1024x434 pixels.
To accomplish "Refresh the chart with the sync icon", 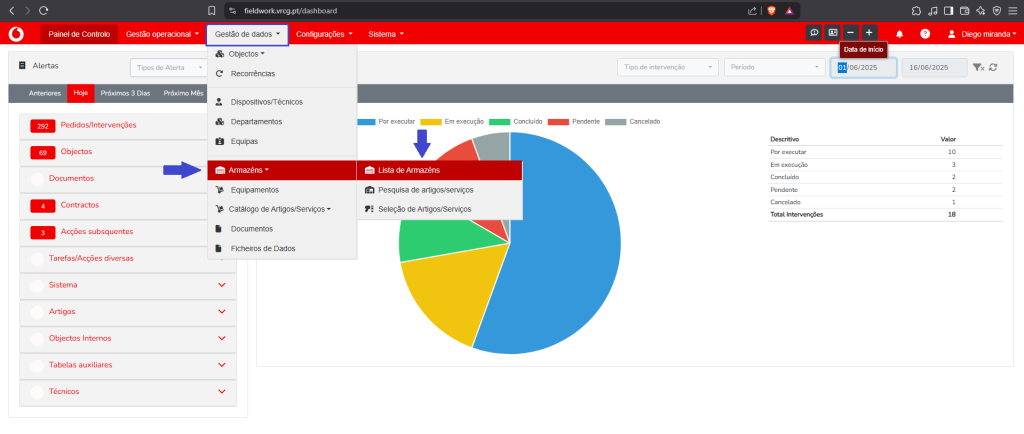I will (993, 67).
